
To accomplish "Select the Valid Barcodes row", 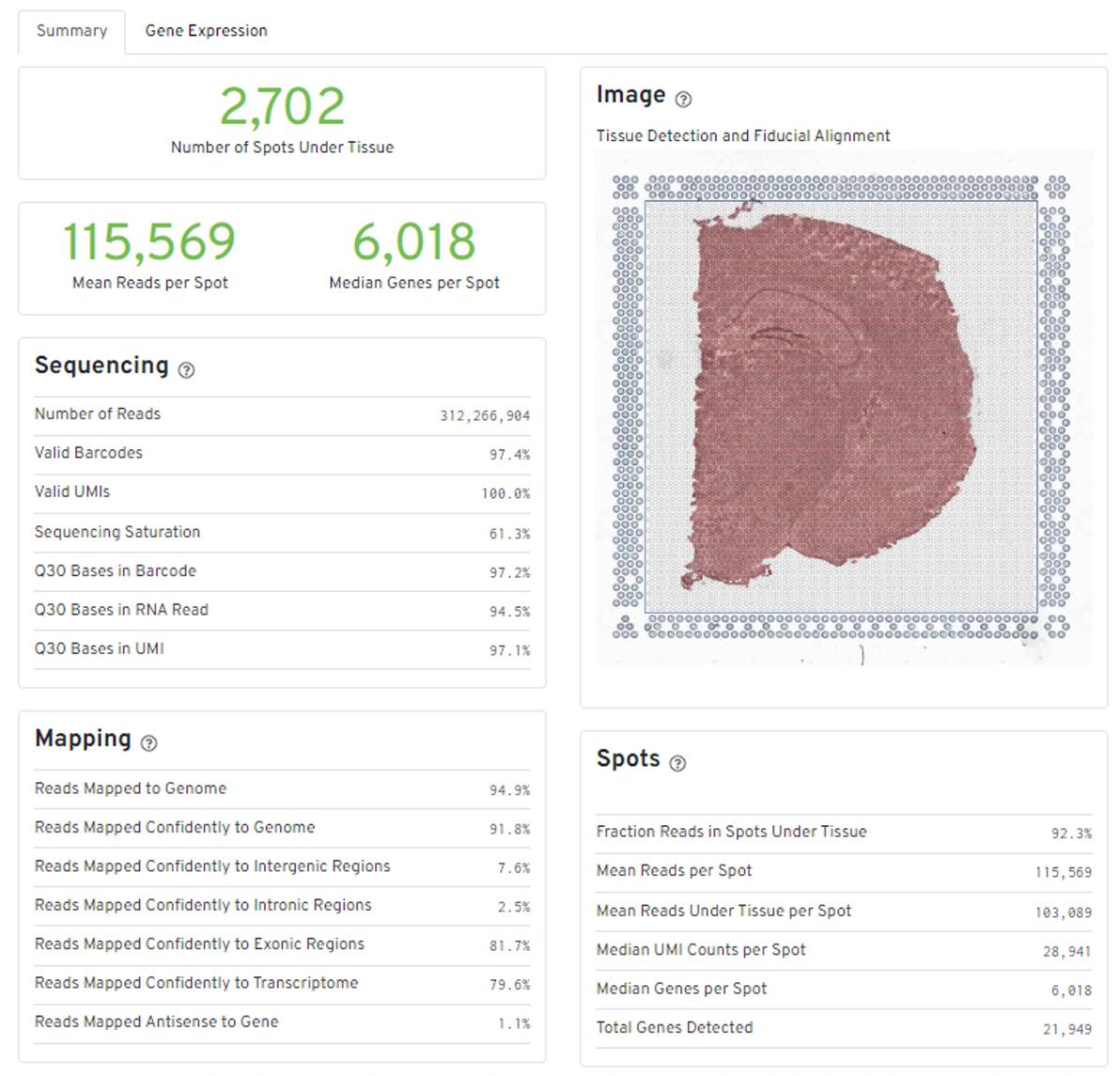I will (282, 455).
